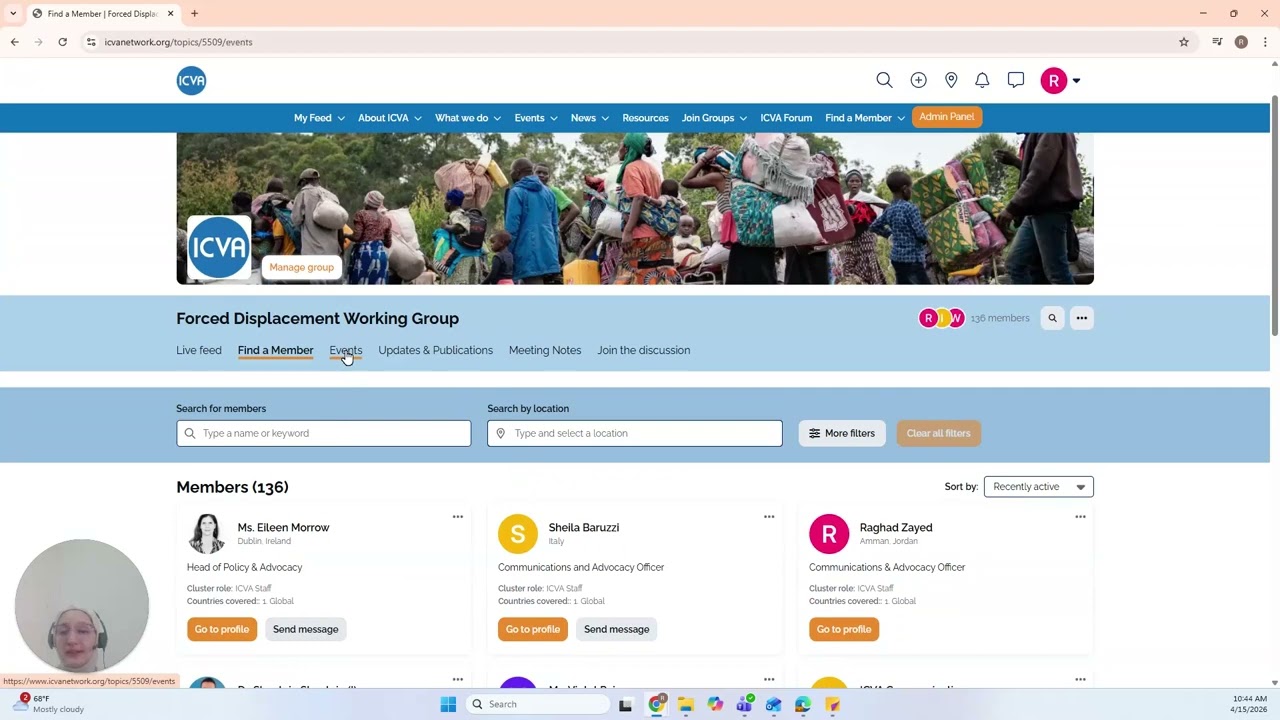Expand the Join Groups menu
This screenshot has width=1280, height=720.
click(x=714, y=118)
